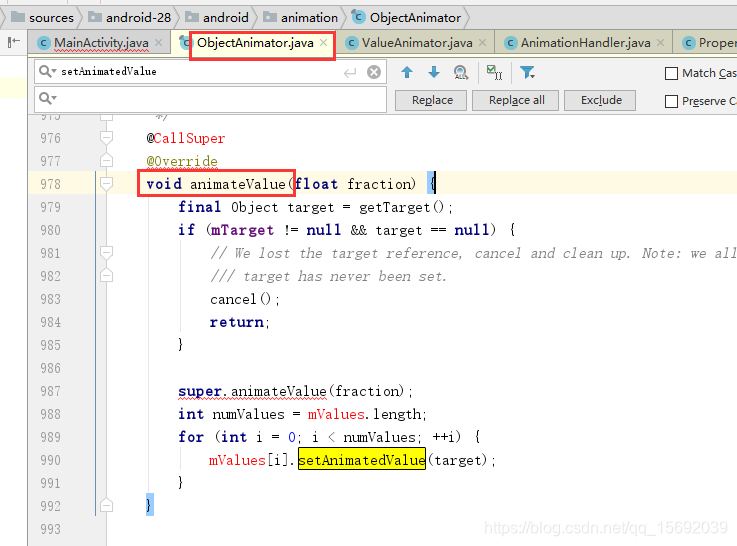Toggle fold end marker on line 982
The image size is (737, 546).
(x=107, y=276)
